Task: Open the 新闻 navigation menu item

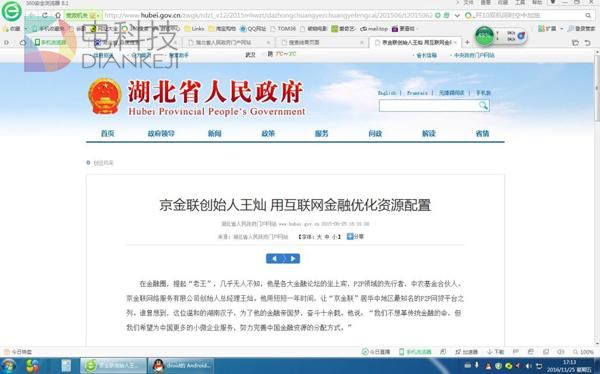Action: [x=215, y=133]
